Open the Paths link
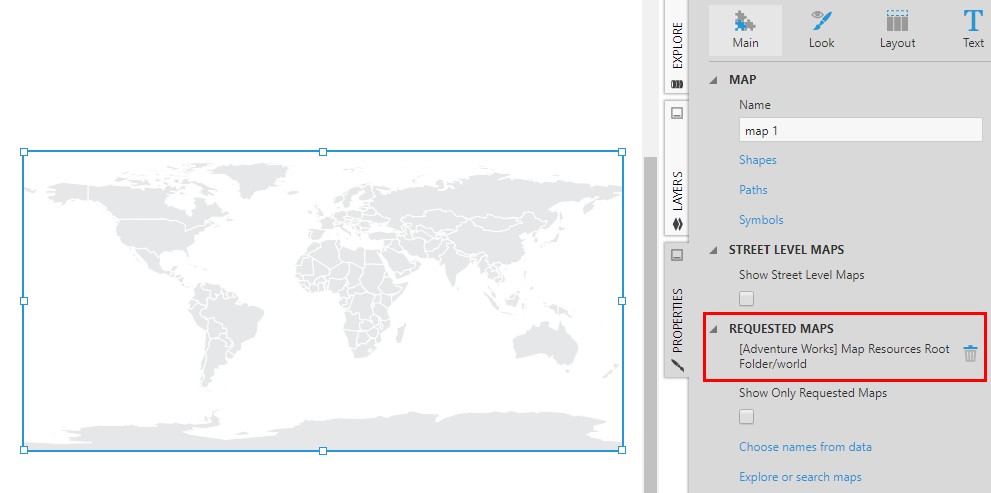Image resolution: width=991 pixels, height=493 pixels. coord(753,190)
